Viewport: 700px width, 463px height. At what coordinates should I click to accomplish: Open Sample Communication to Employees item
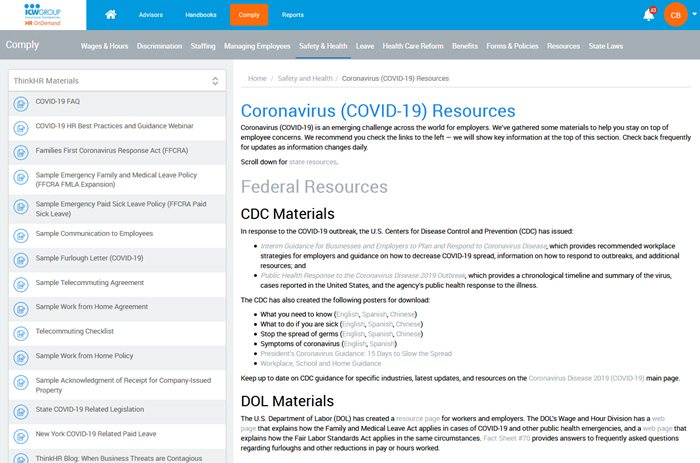point(117,236)
